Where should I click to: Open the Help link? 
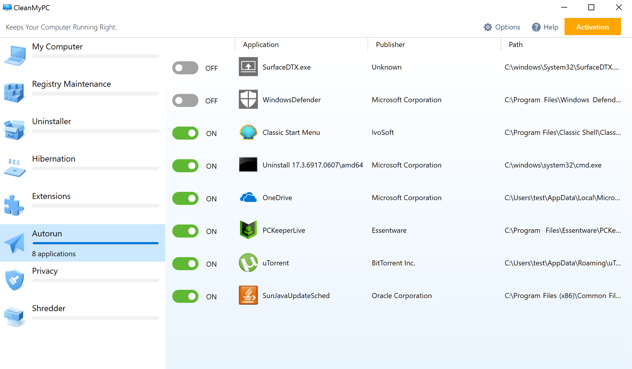coord(545,27)
